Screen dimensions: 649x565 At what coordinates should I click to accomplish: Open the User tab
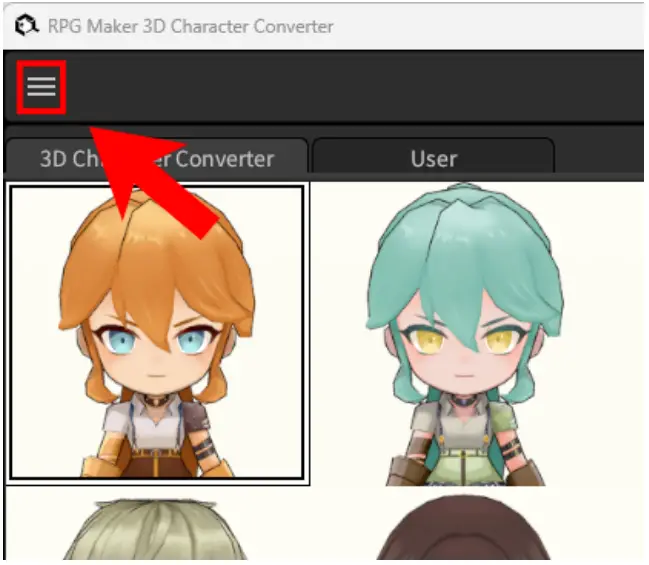pyautogui.click(x=433, y=158)
